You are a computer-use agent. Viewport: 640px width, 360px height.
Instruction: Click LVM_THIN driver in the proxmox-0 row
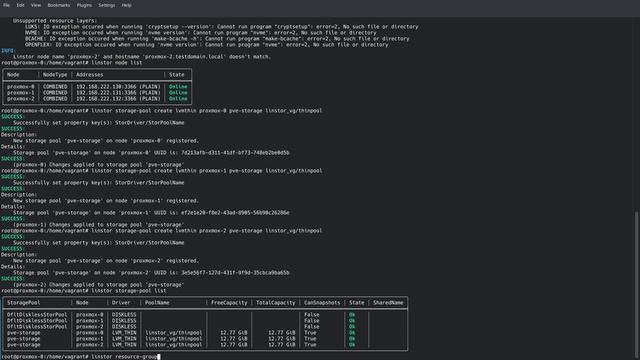pyautogui.click(x=124, y=333)
